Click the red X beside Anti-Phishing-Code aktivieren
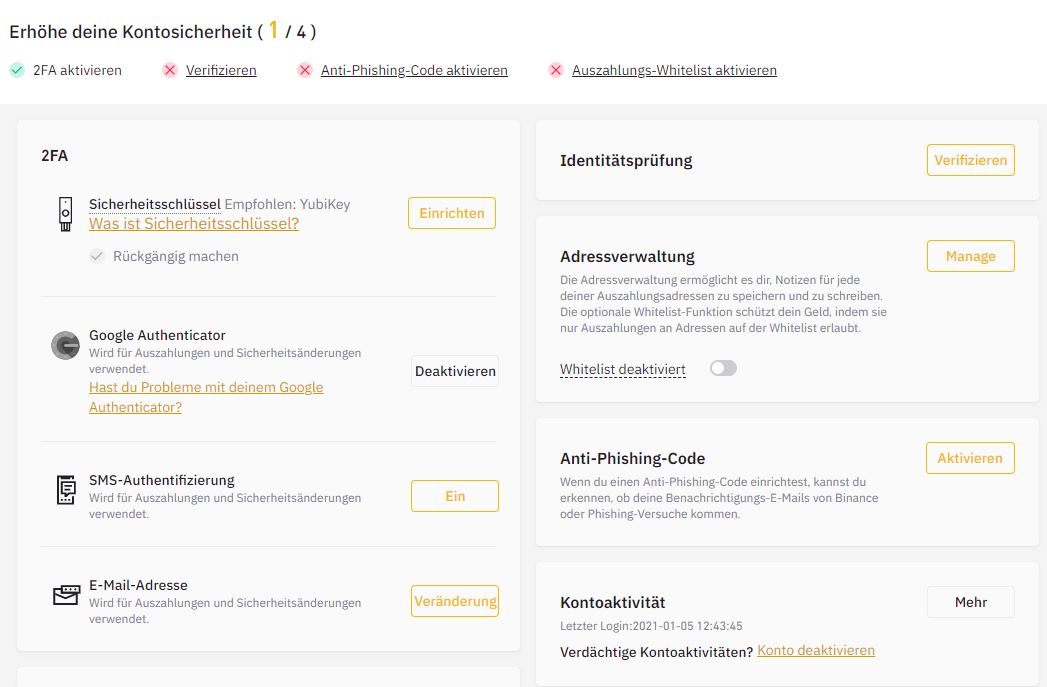 tap(304, 71)
